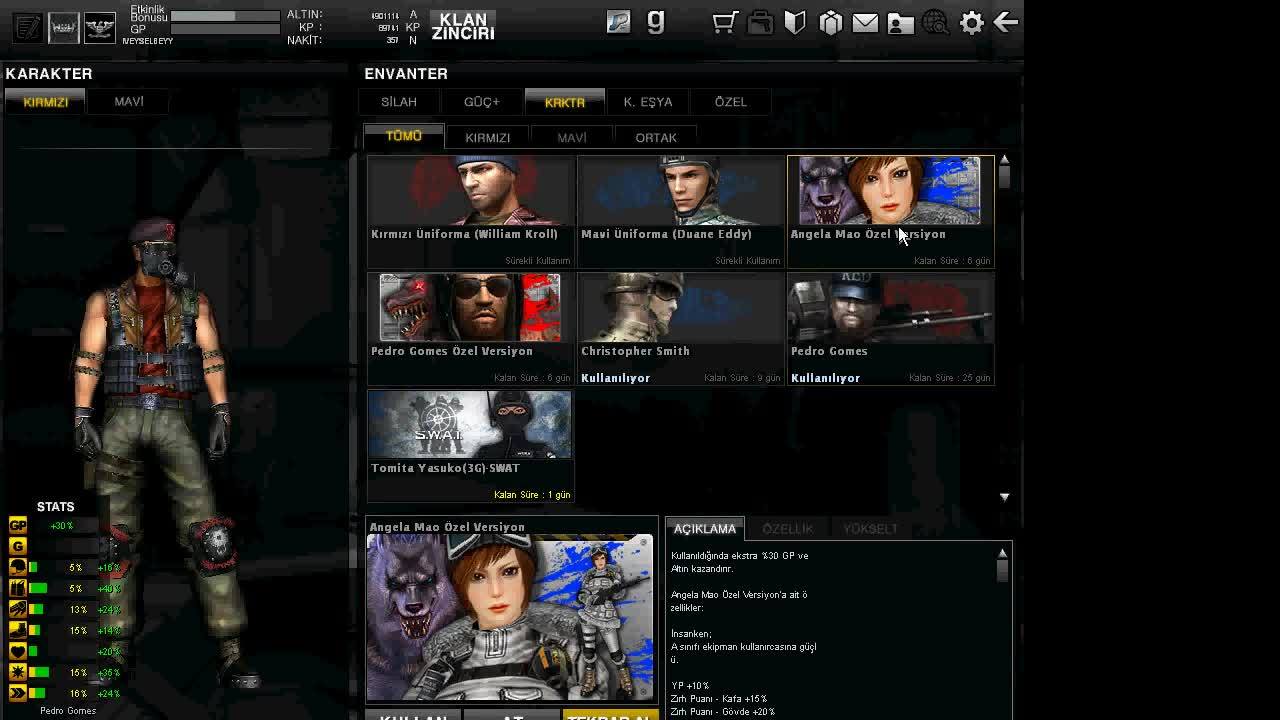Switch character to MAVİ team
Screen dimensions: 1280x720
click(129, 101)
